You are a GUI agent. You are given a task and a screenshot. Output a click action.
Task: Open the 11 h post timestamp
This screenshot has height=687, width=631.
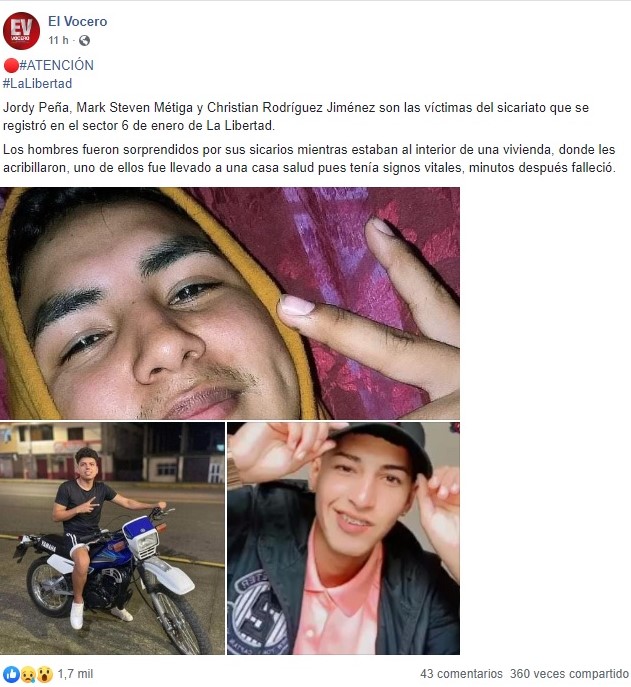point(58,40)
